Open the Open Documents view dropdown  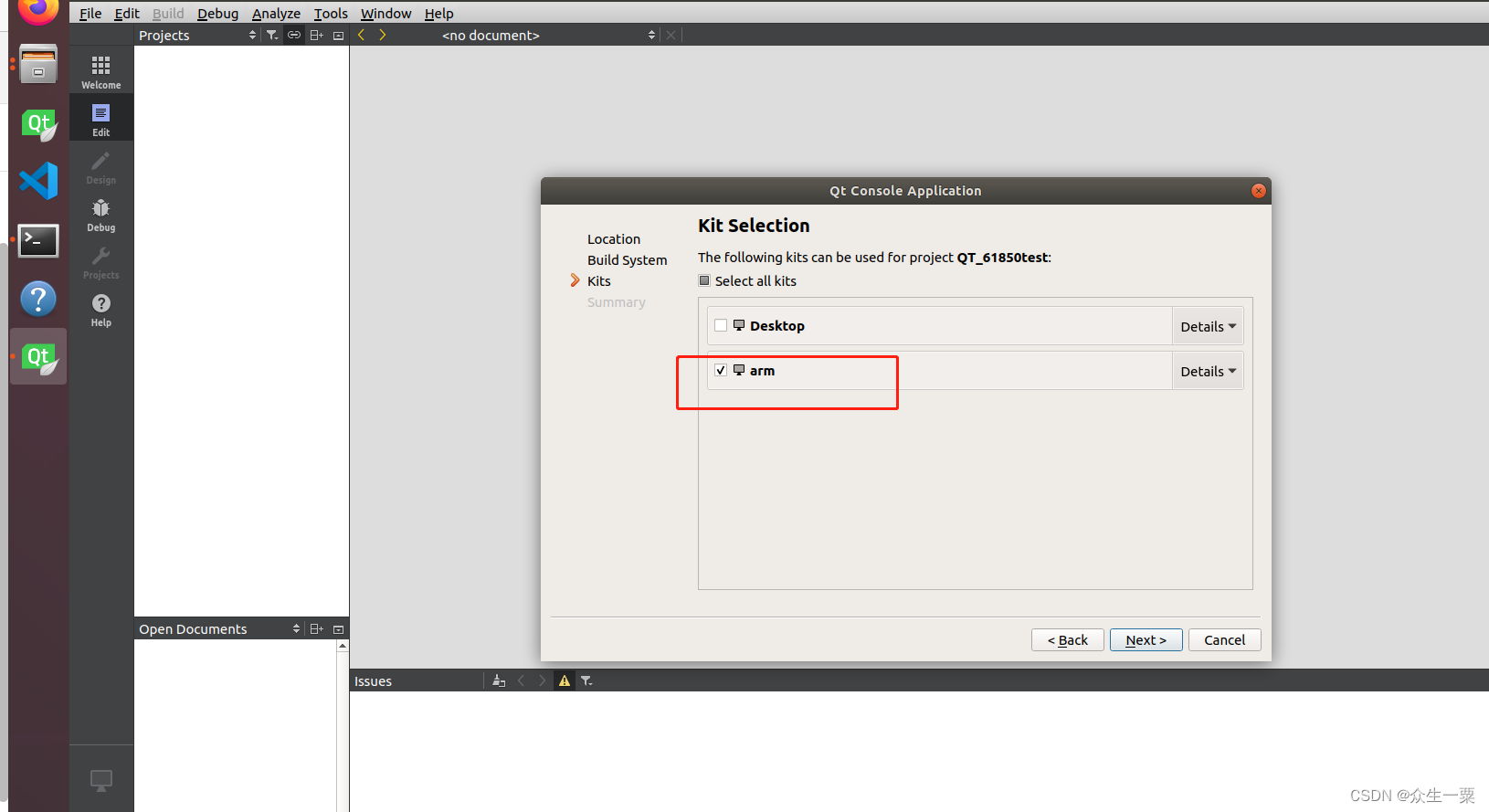219,628
